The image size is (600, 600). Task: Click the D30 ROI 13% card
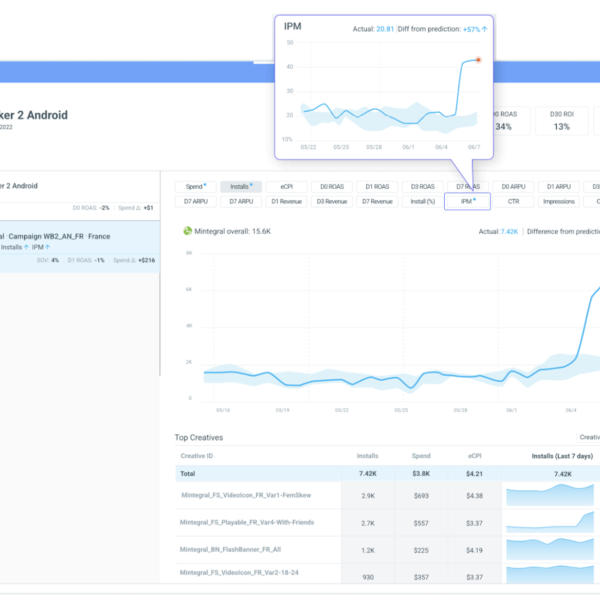(x=561, y=121)
